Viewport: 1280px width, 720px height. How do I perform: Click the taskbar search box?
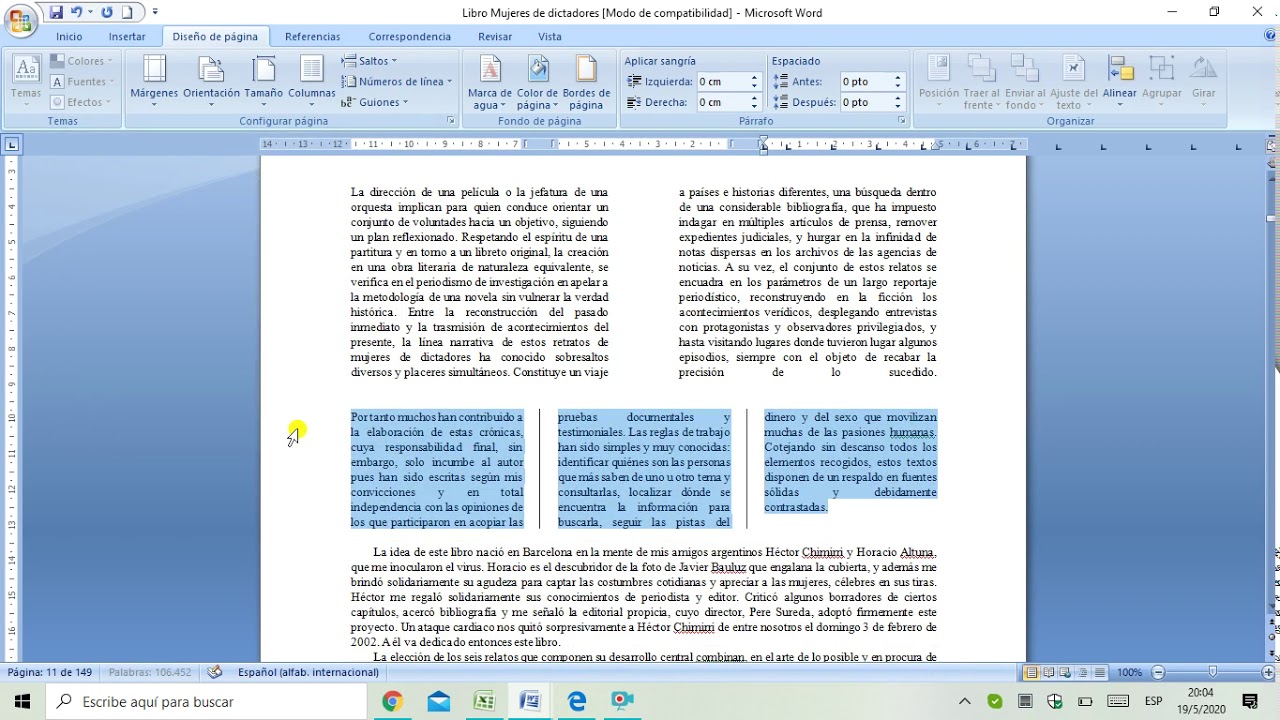click(207, 702)
